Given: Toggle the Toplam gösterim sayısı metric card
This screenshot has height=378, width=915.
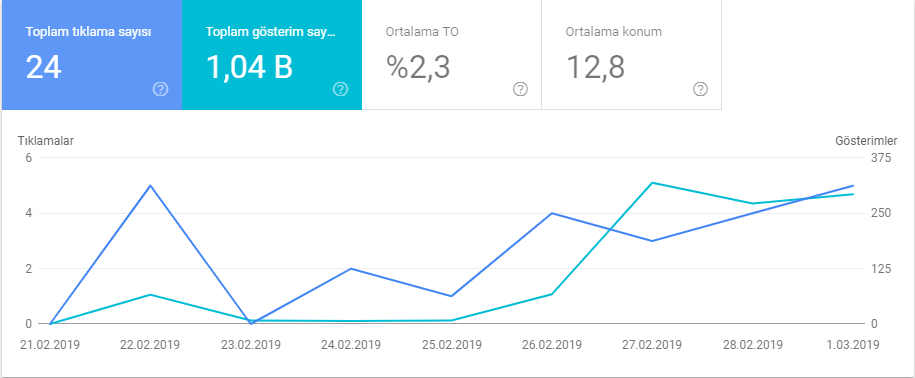Looking at the screenshot, I should 272,55.
